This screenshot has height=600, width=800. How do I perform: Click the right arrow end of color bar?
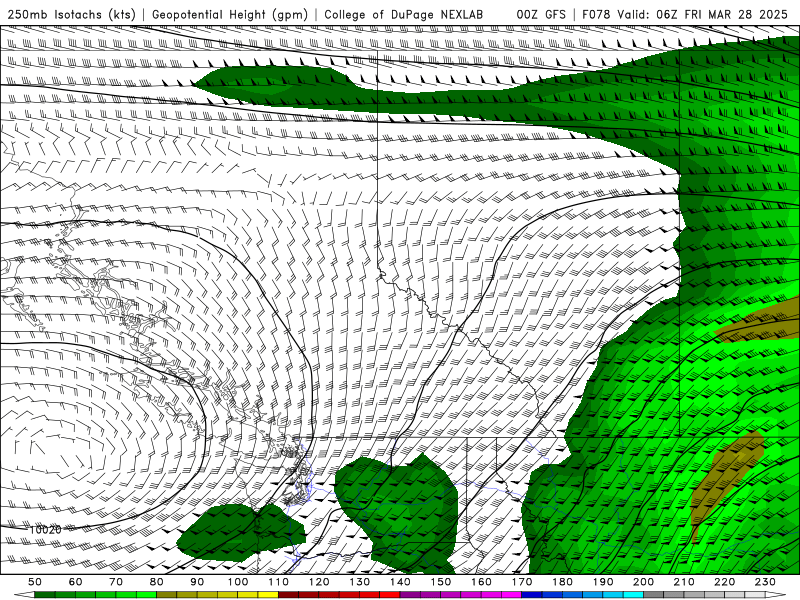pyautogui.click(x=776, y=595)
